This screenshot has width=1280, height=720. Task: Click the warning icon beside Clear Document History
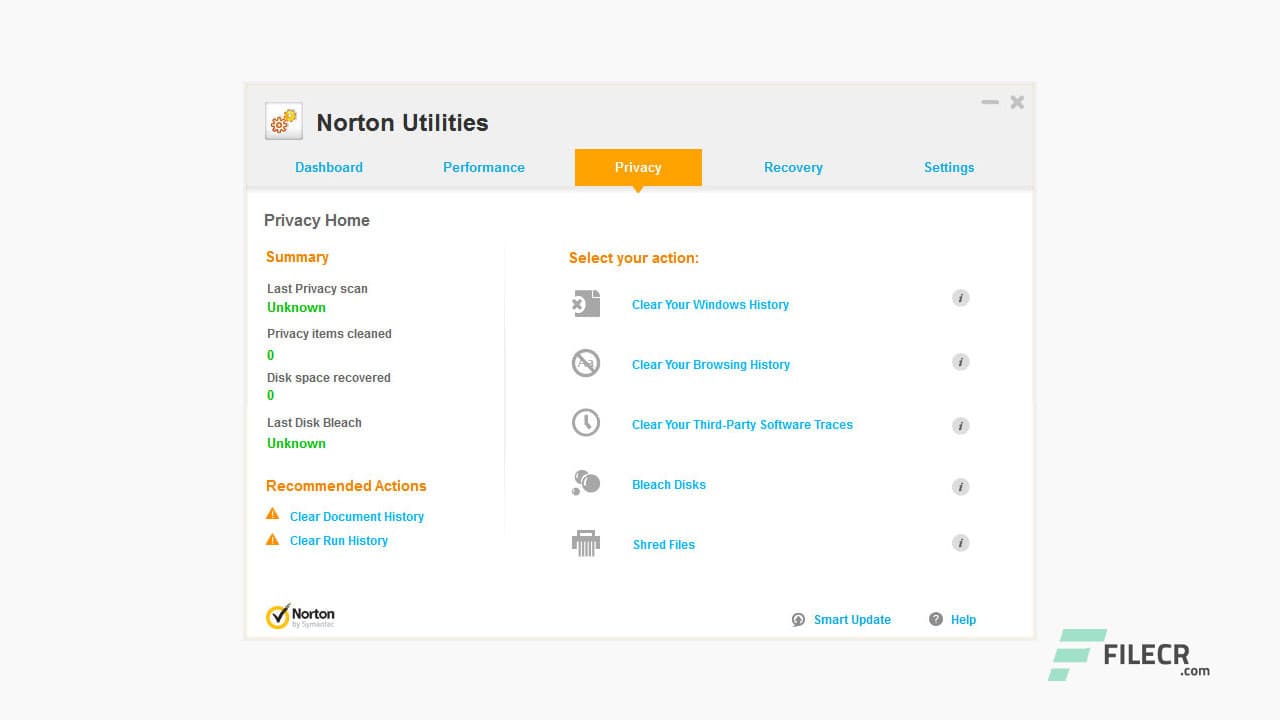(x=272, y=514)
